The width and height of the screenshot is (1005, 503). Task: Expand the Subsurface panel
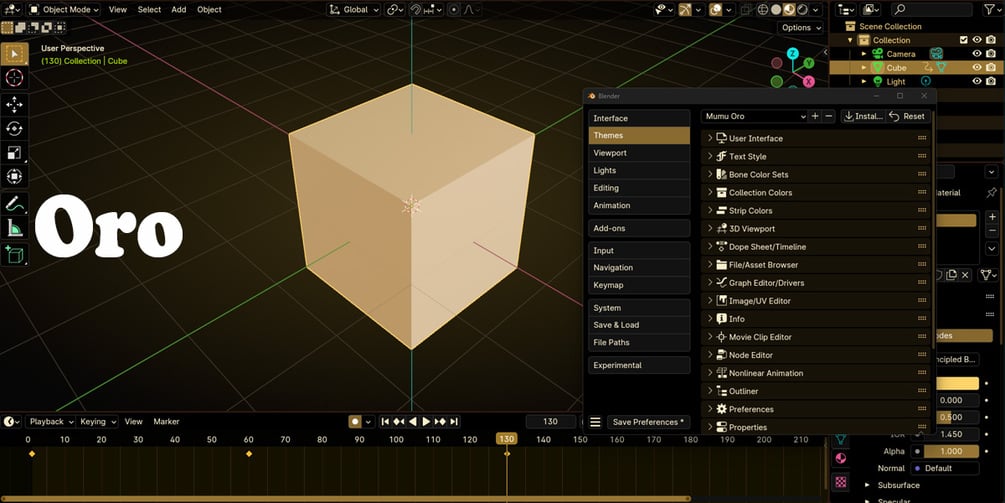point(867,485)
